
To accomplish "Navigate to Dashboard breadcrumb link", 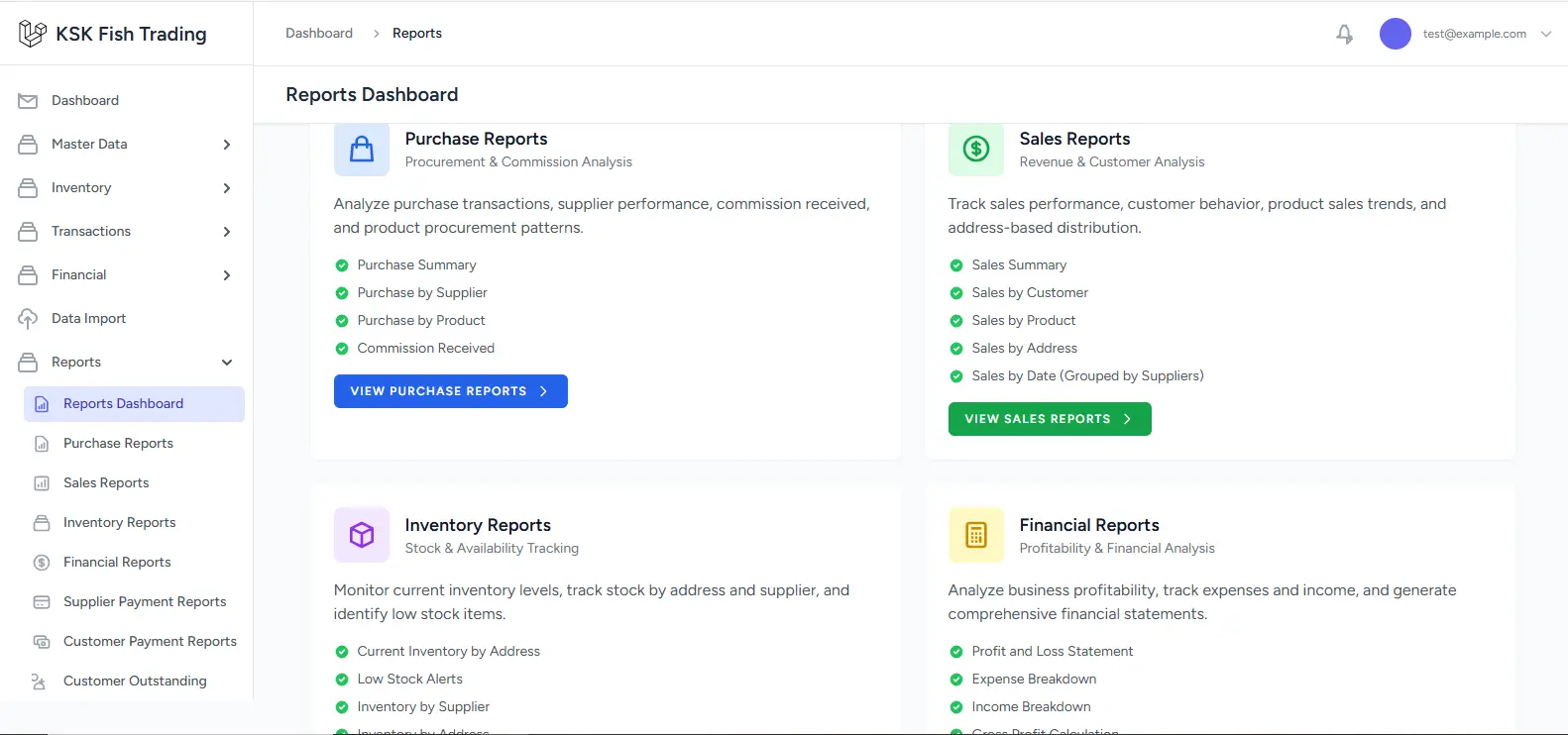I will click(x=319, y=34).
